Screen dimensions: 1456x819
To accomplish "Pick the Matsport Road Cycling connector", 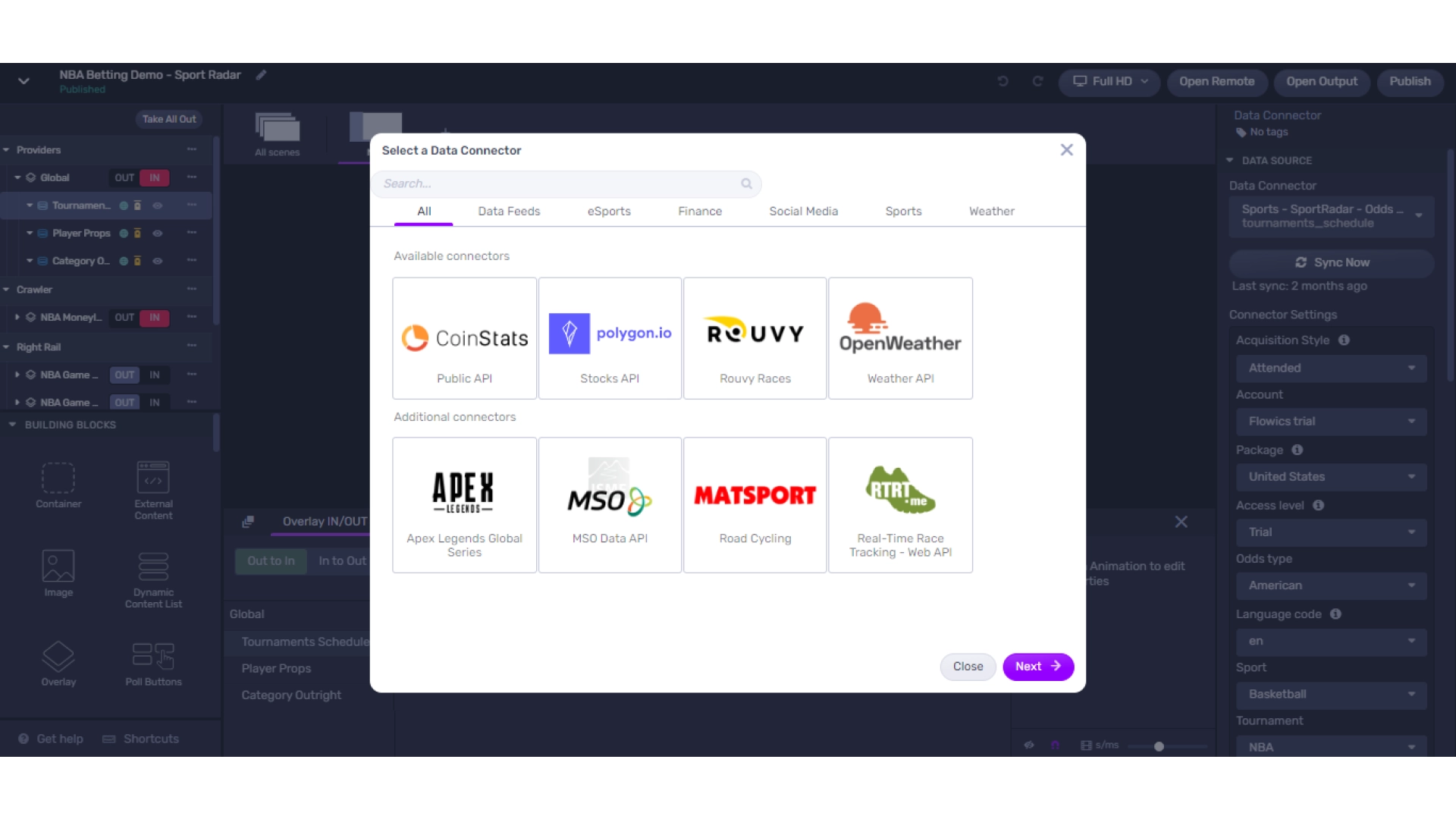I will tap(755, 505).
